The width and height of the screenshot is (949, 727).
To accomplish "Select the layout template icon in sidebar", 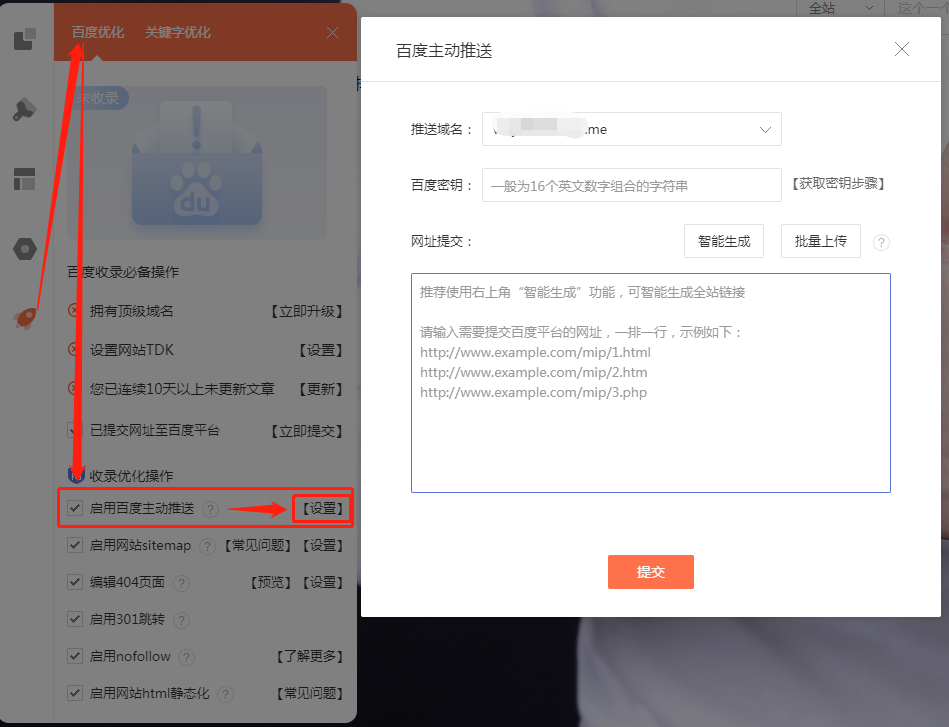I will [25, 180].
